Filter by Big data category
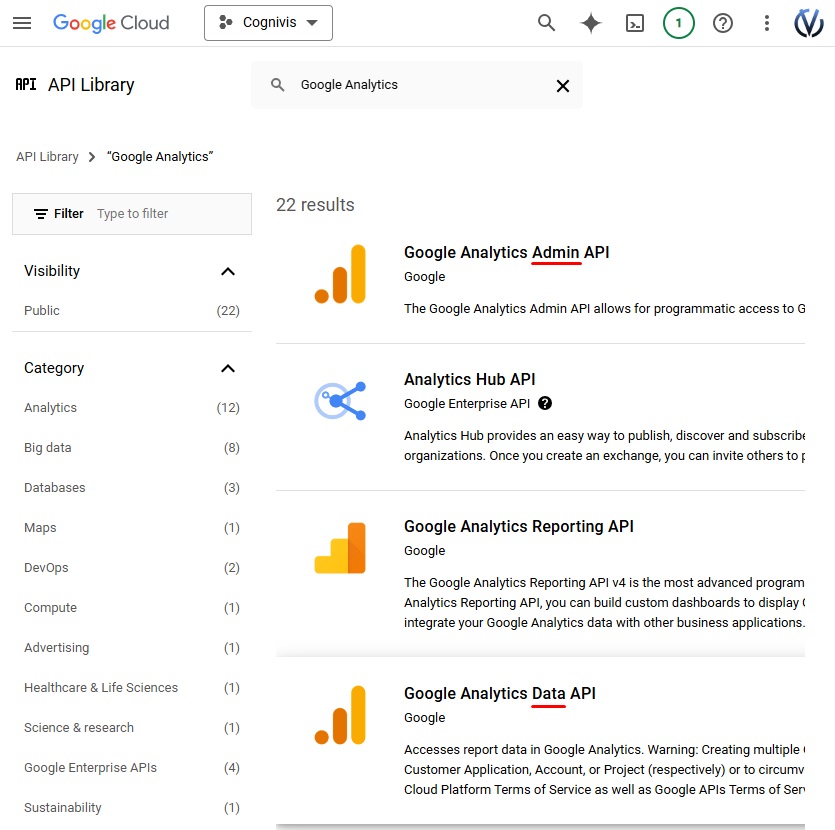Viewport: 835px width, 830px height. pyautogui.click(x=48, y=448)
